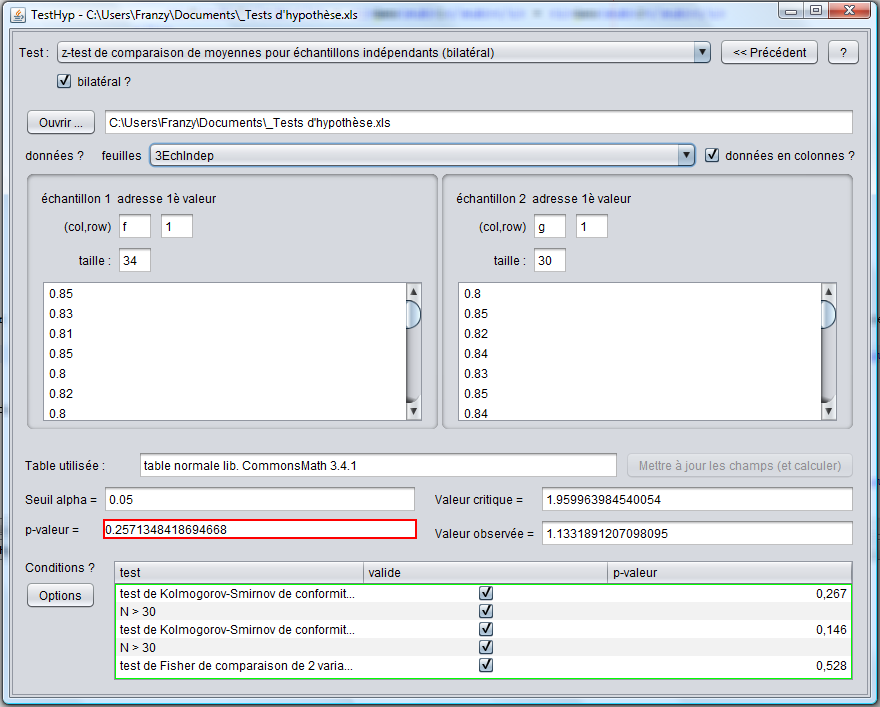Uncheck the Fisher test valide checkbox

[486, 665]
